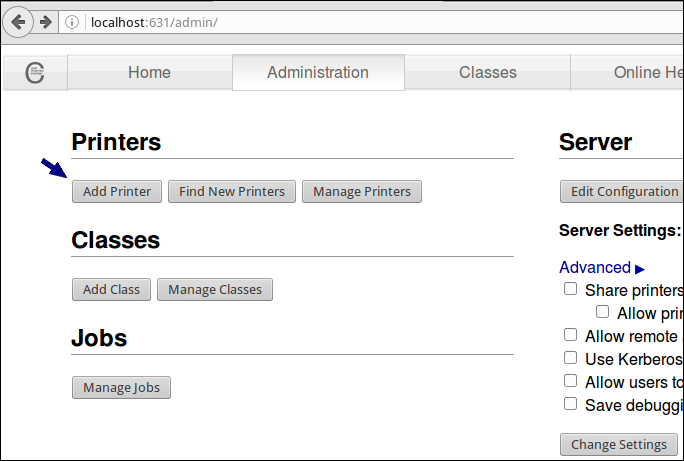Open the Home tab

[149, 72]
